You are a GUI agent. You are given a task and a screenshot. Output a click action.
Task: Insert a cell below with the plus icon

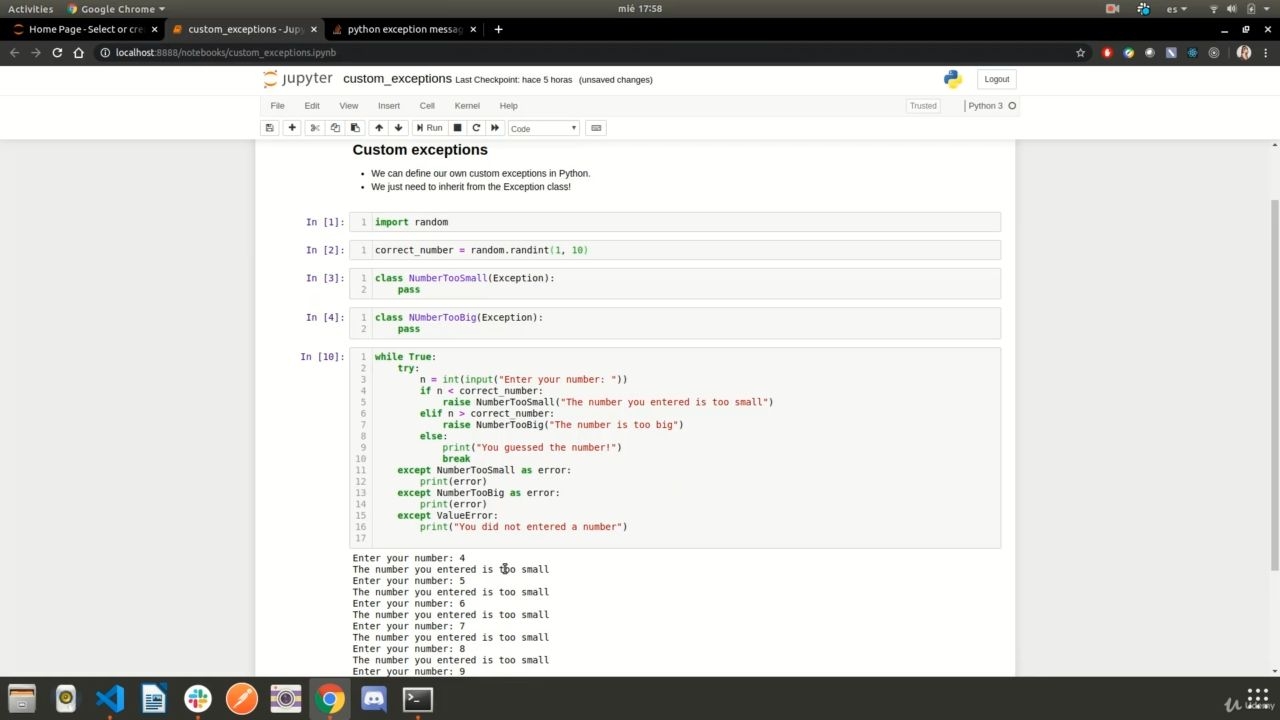point(292,128)
